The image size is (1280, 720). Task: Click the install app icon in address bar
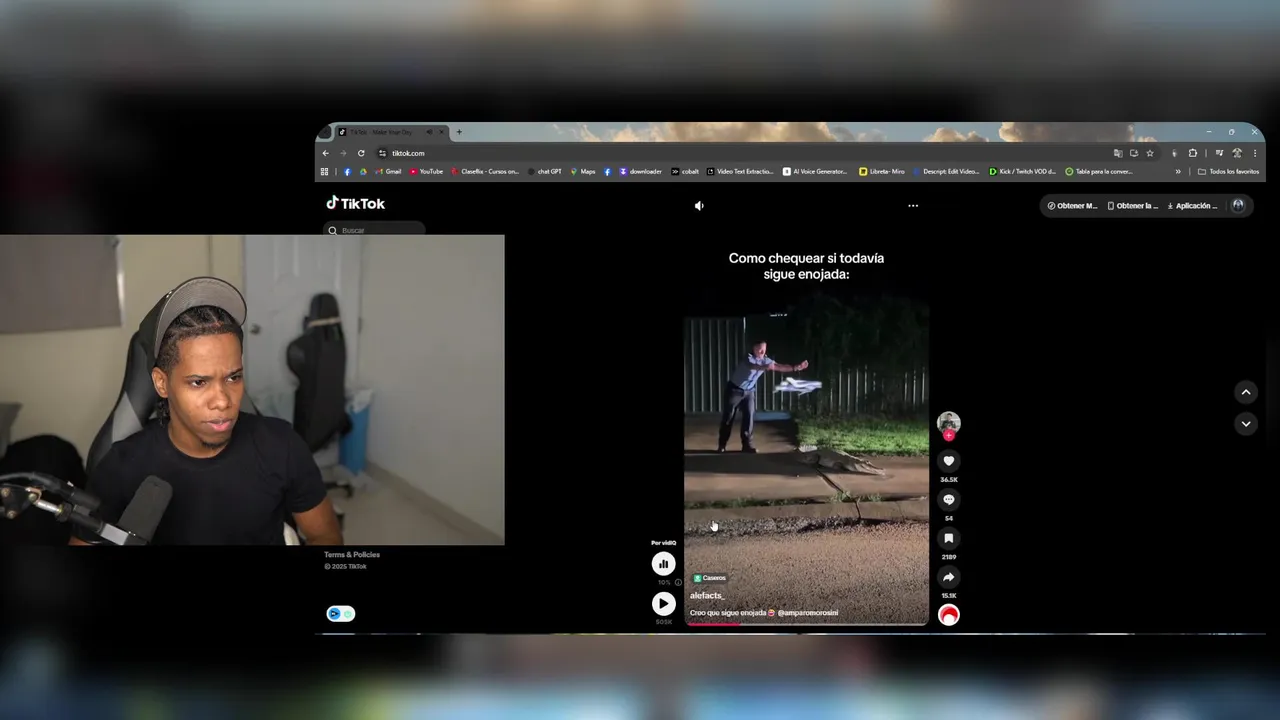pos(1134,153)
